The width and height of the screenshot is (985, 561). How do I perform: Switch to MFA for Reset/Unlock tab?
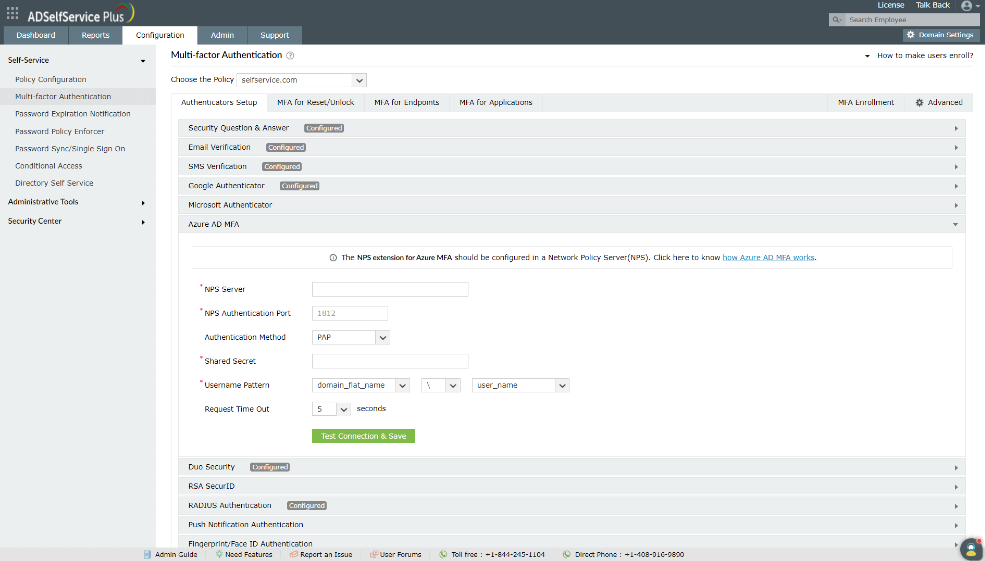(x=316, y=102)
